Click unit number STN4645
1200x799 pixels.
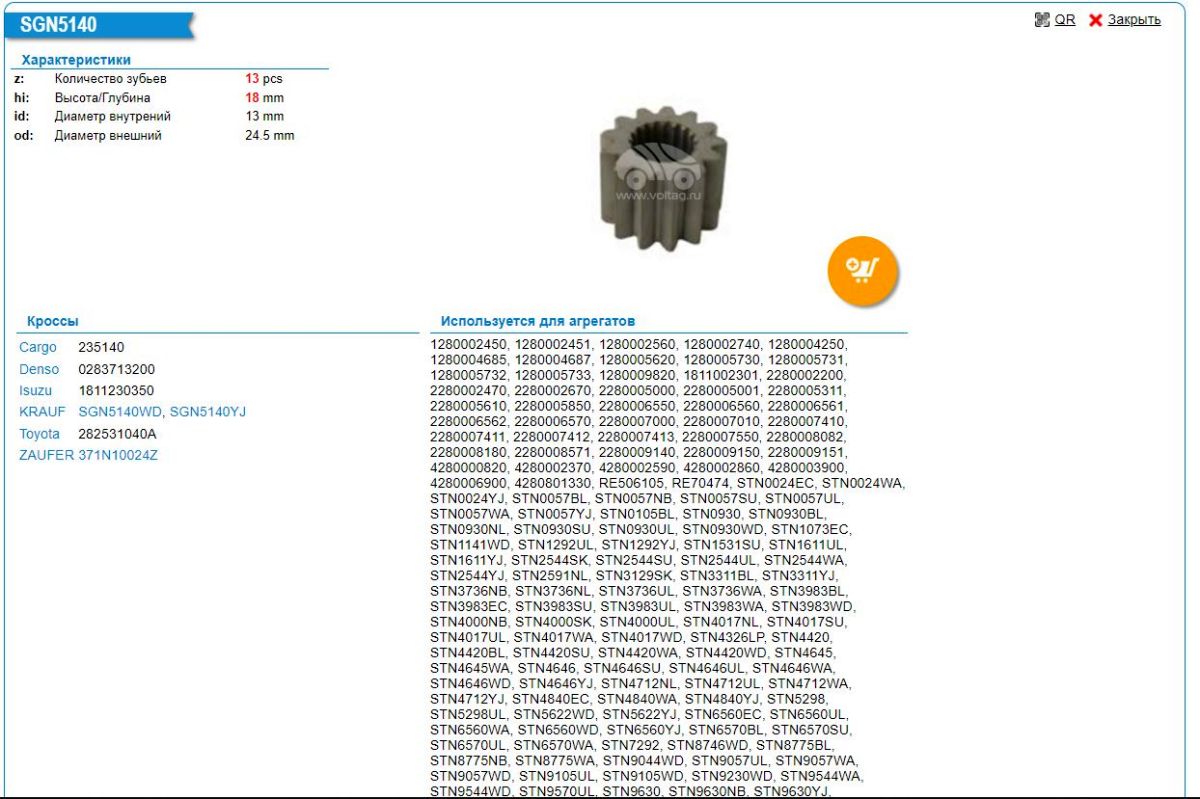(x=804, y=654)
